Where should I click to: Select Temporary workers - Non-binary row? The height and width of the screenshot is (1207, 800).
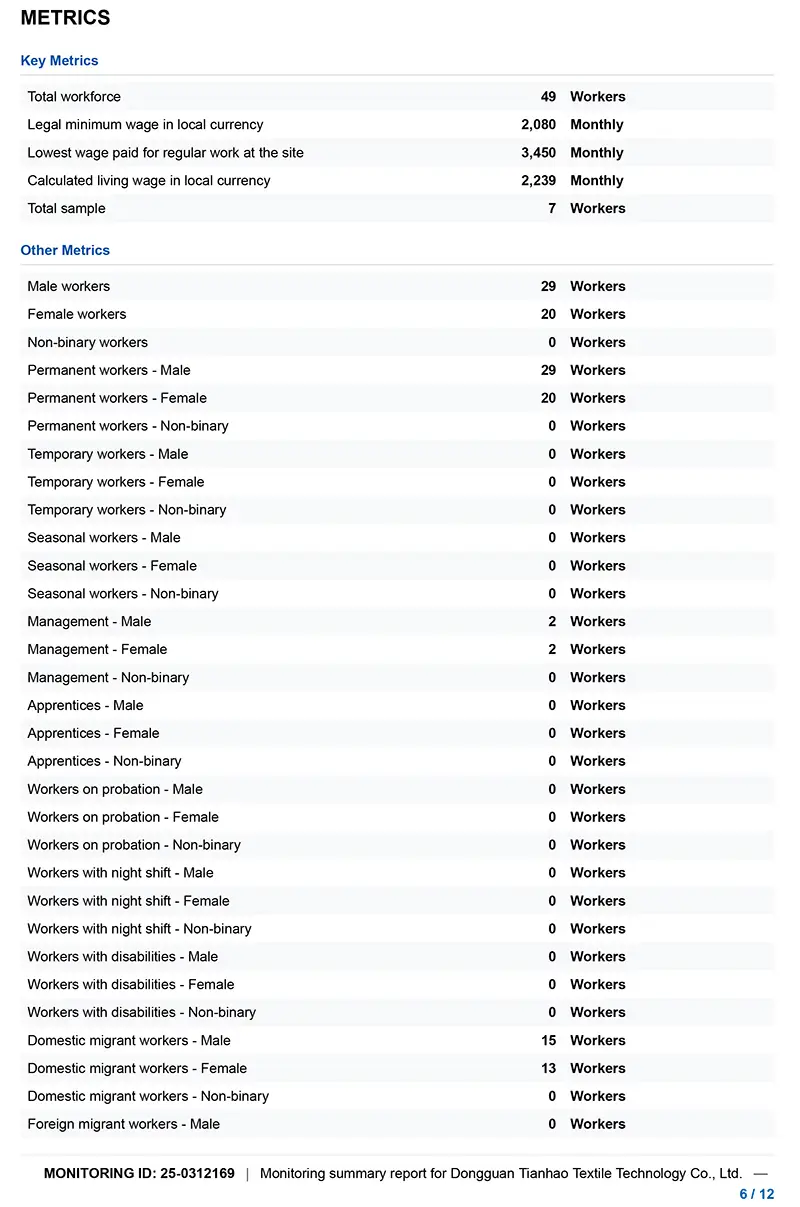pyautogui.click(x=397, y=510)
